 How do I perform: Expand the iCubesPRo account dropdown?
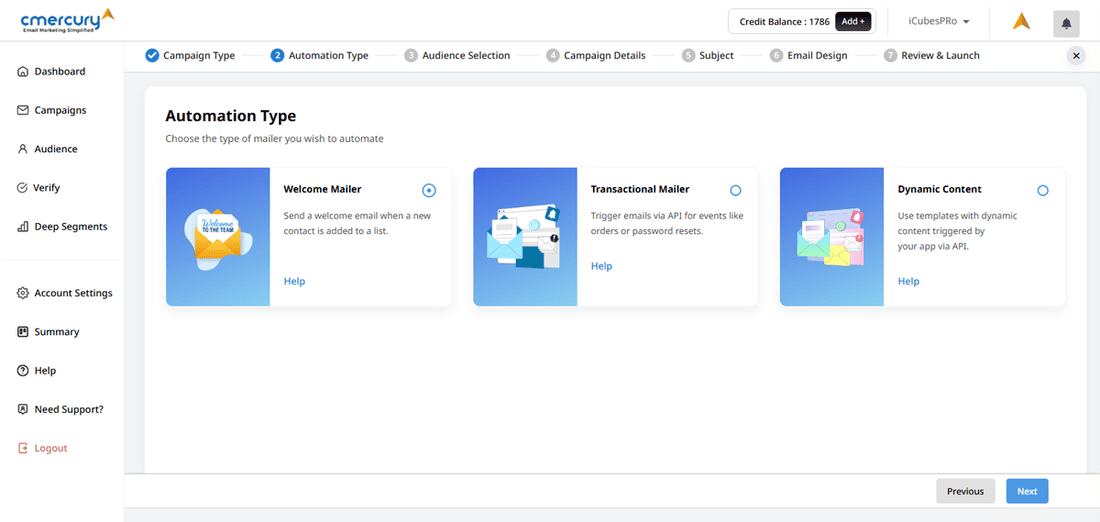(x=938, y=22)
